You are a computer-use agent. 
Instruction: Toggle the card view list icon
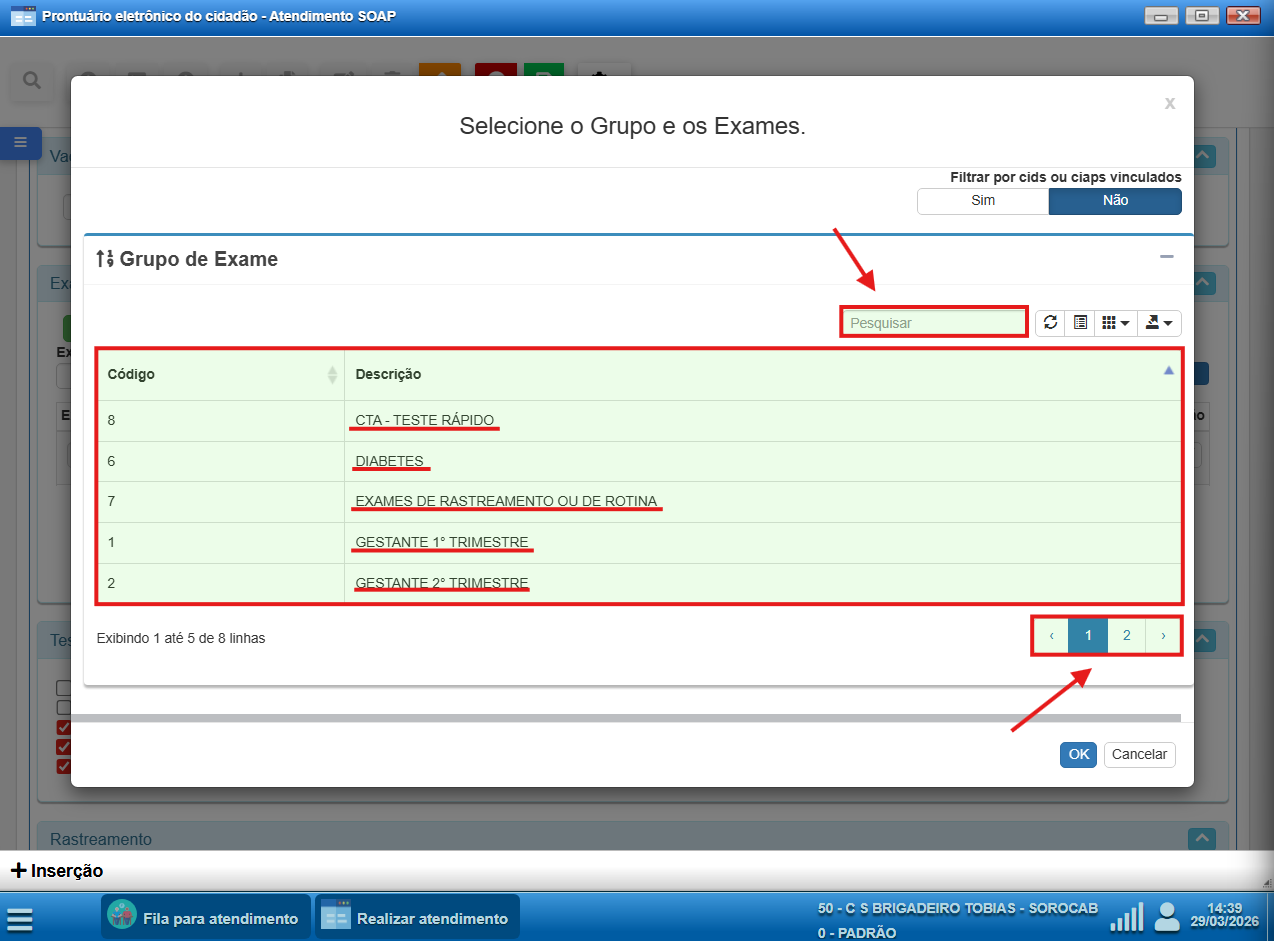pos(1080,322)
